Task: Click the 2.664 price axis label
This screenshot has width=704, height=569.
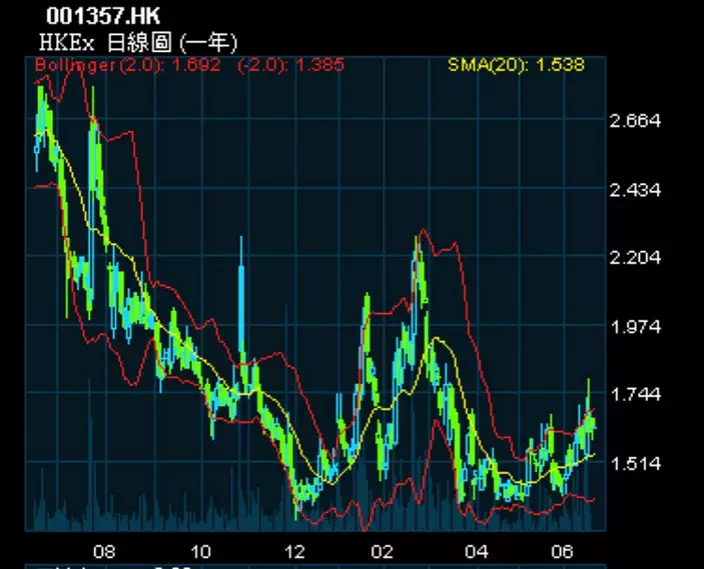Action: point(635,121)
